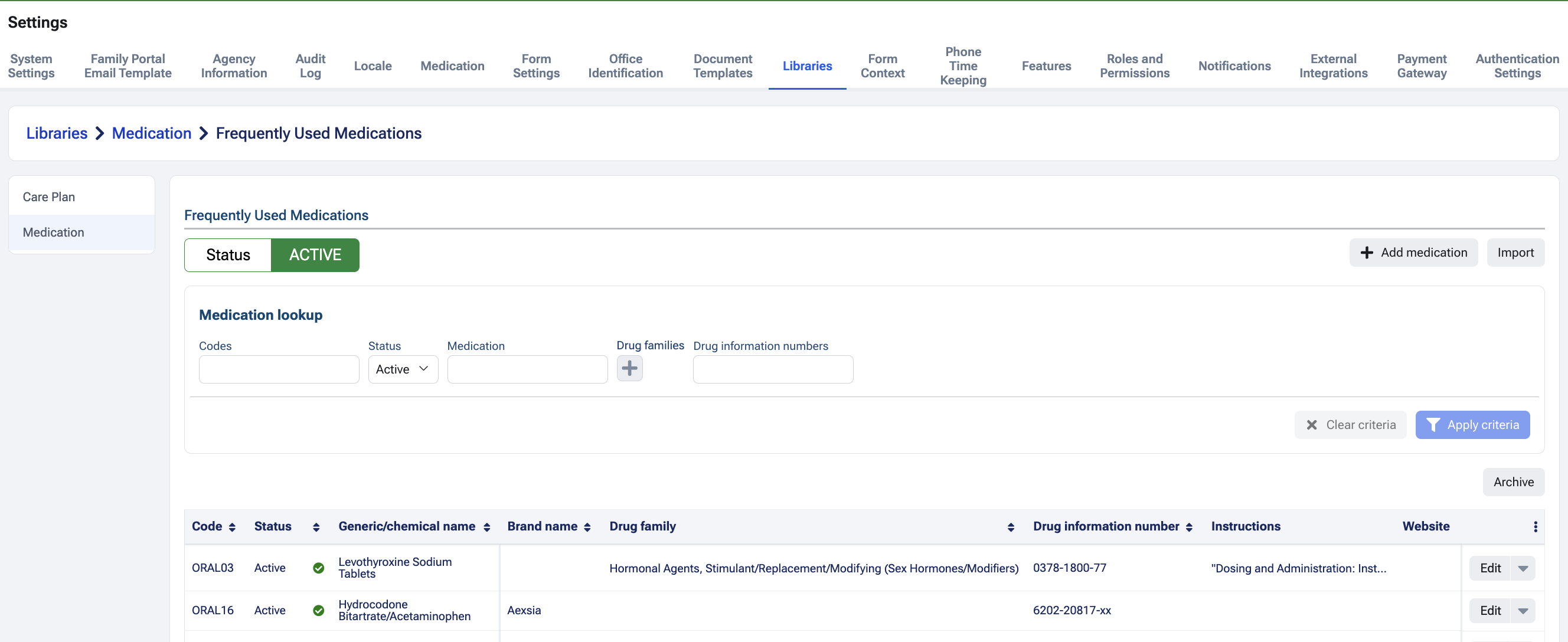The width and height of the screenshot is (1568, 642).
Task: Sort by Generic/chemical name arrows
Action: 486,527
